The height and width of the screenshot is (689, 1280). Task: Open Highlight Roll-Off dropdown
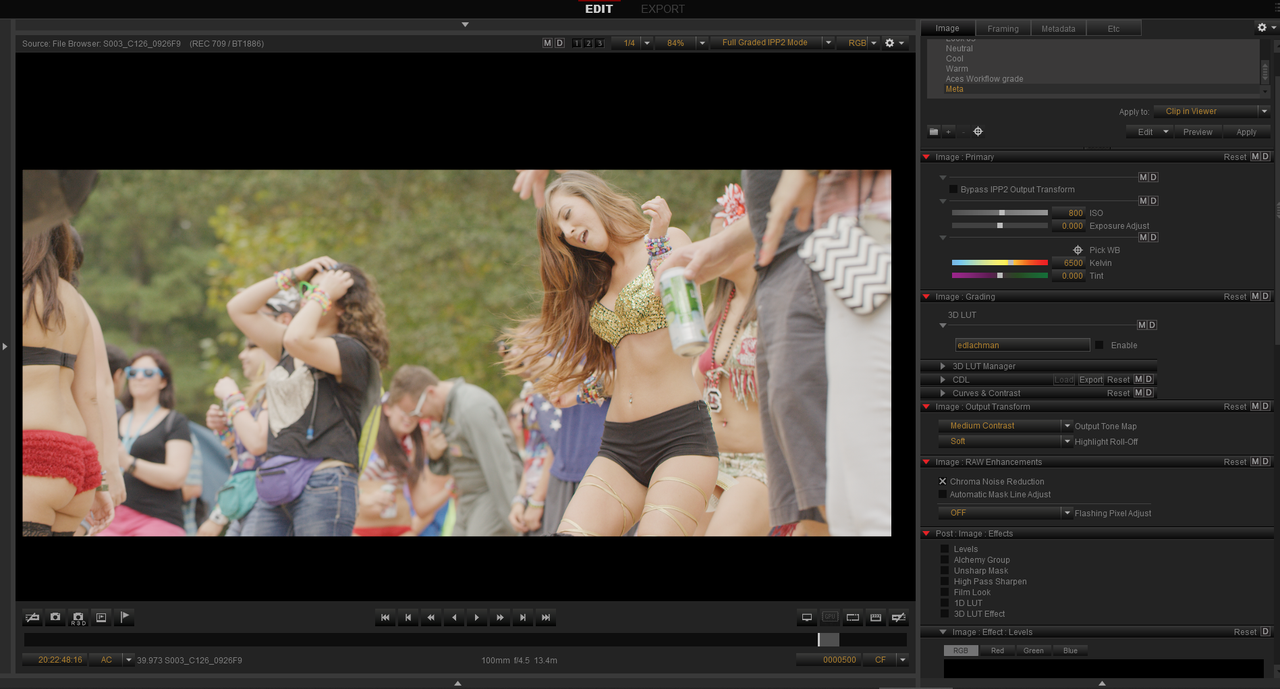(x=1004, y=441)
